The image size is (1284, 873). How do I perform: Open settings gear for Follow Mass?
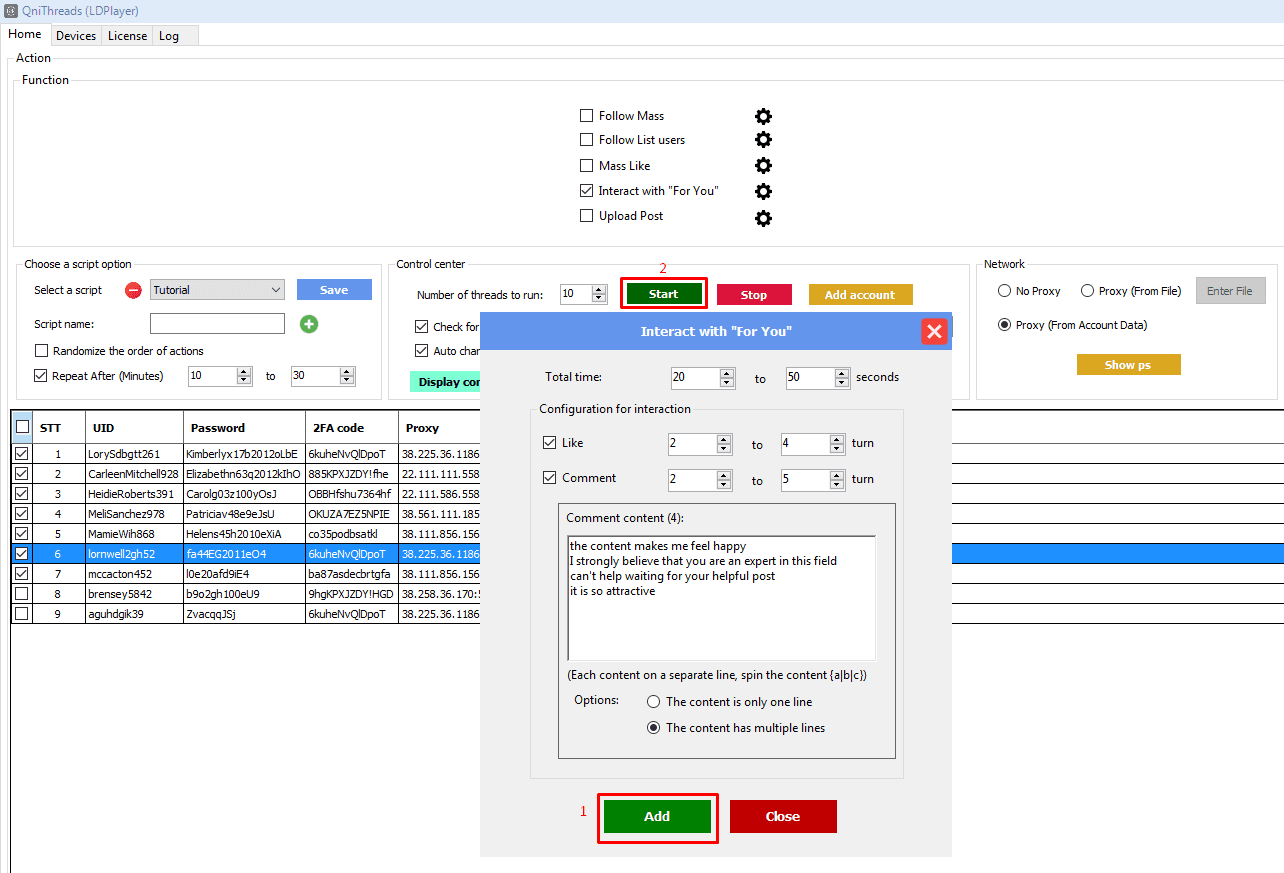(x=763, y=116)
